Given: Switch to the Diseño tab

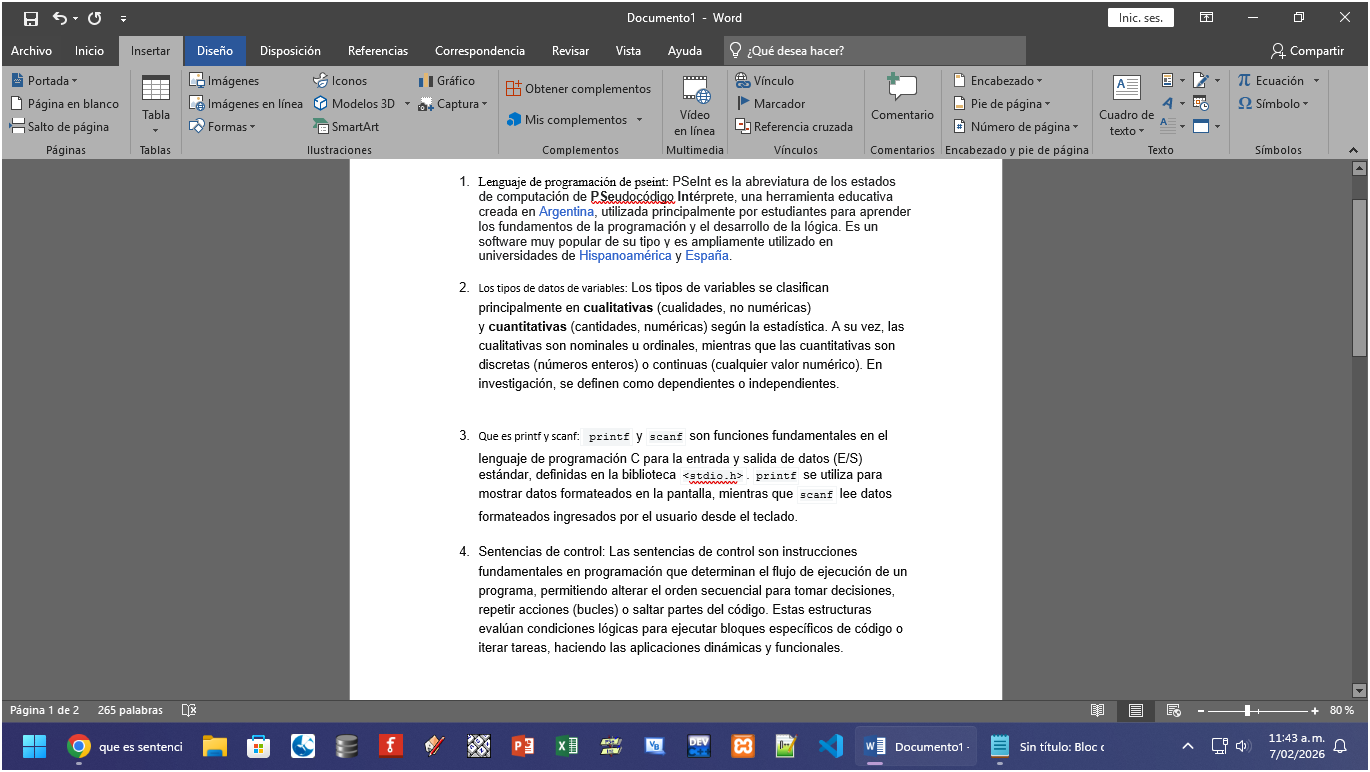Looking at the screenshot, I should click(214, 51).
